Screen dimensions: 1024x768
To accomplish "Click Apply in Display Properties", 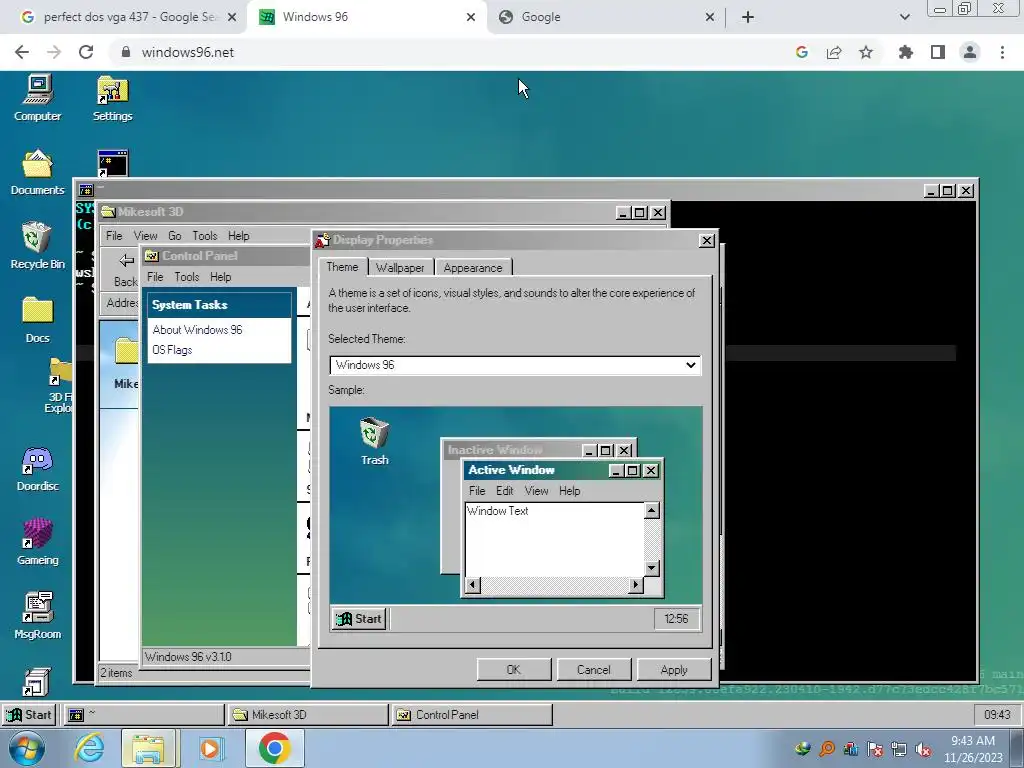I will 674,669.
